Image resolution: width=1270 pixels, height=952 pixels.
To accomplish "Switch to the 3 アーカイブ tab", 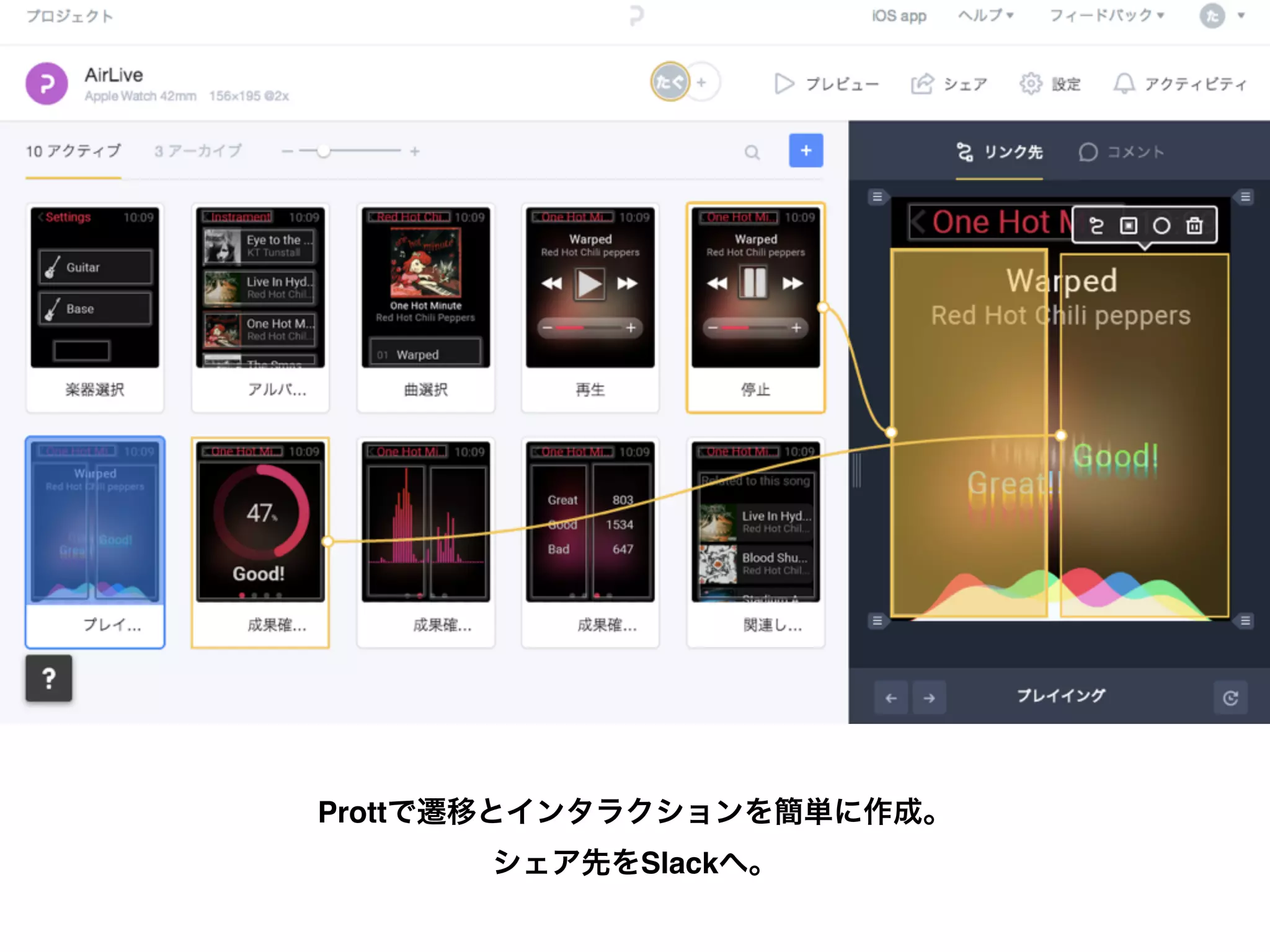I will click(x=198, y=151).
